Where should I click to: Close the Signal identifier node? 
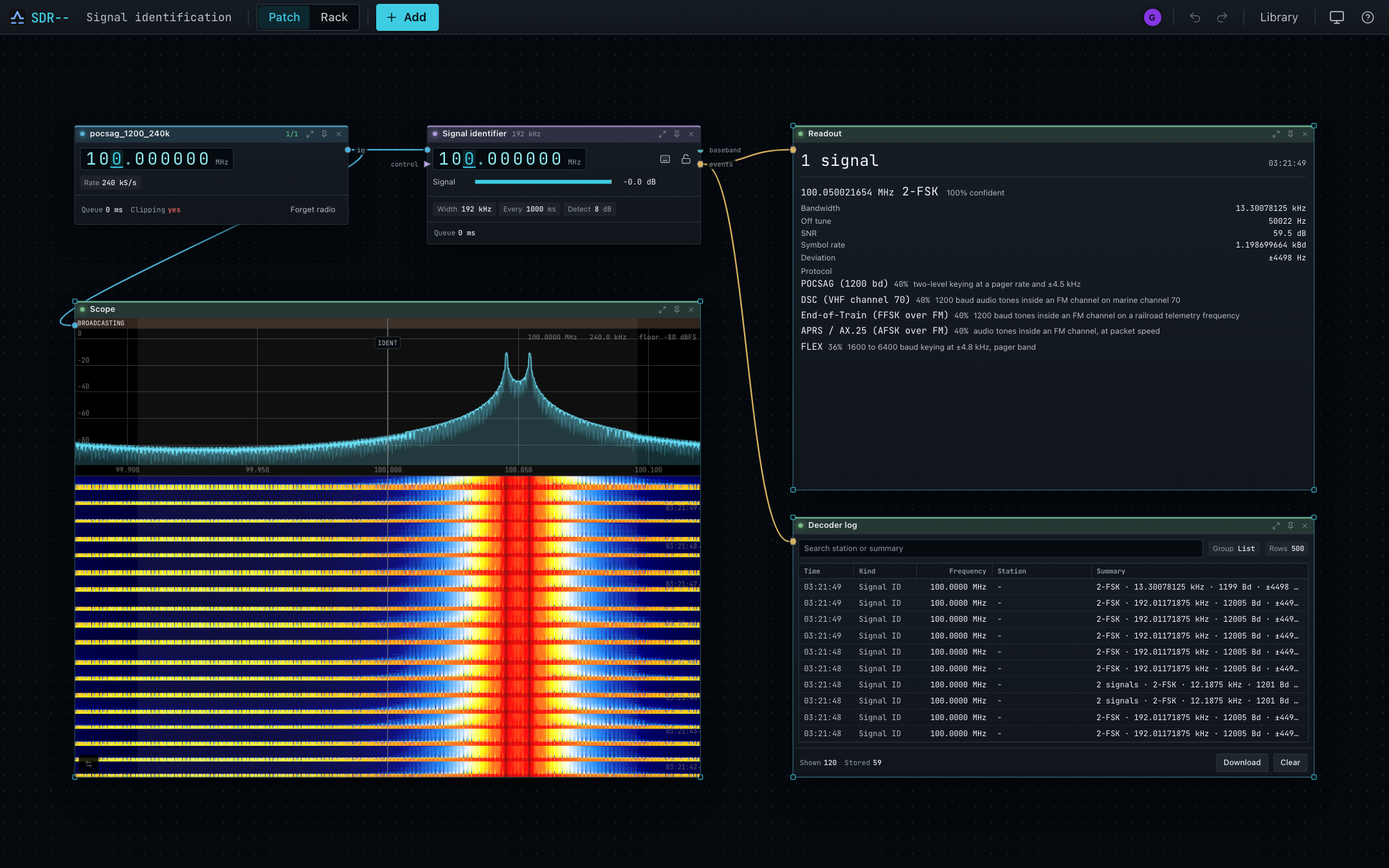coord(691,134)
